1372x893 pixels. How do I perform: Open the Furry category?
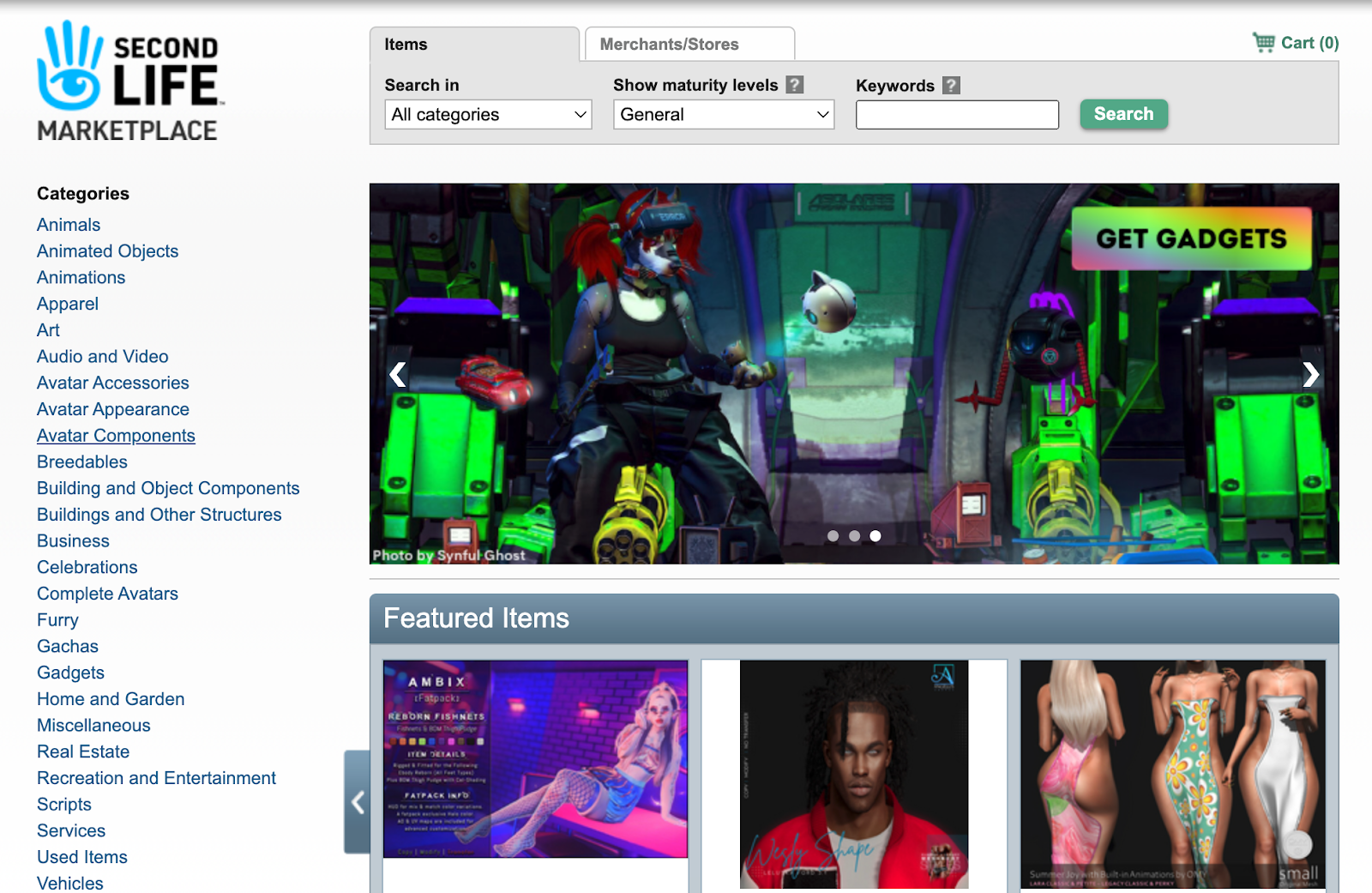pyautogui.click(x=58, y=620)
